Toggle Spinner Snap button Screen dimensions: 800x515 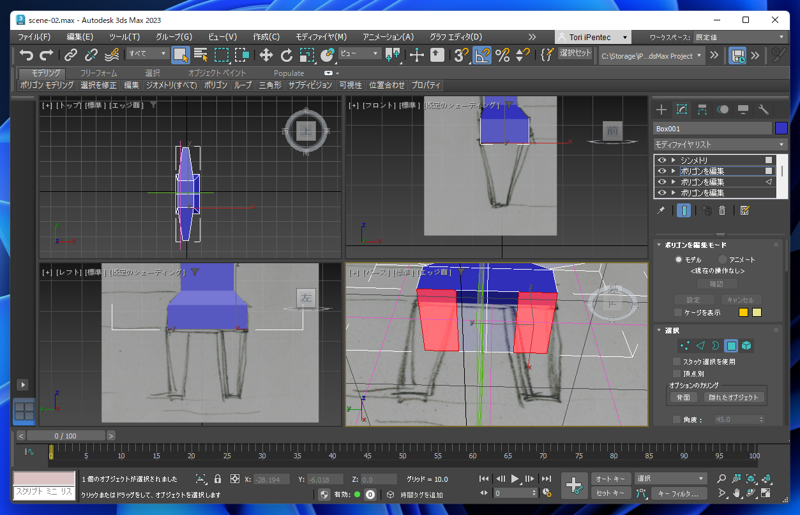coord(522,55)
